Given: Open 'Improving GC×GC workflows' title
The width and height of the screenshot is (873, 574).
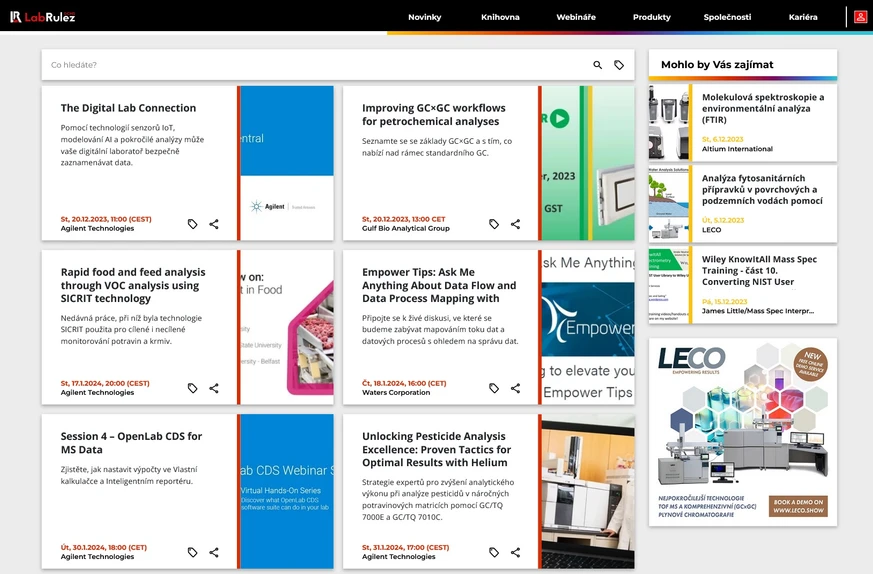Looking at the screenshot, I should 434,115.
